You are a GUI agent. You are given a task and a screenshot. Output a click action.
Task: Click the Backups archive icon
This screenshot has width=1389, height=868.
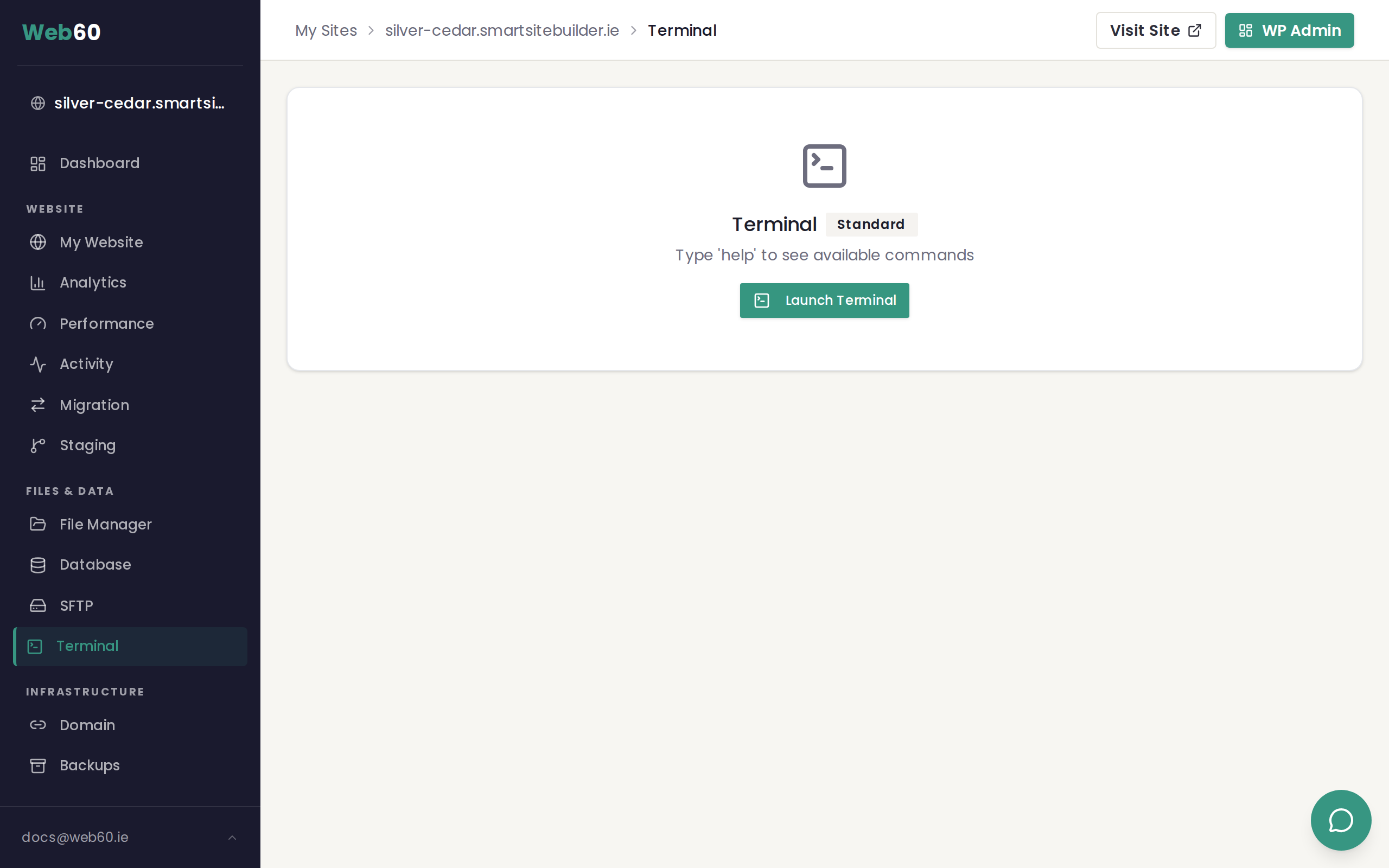click(x=38, y=766)
